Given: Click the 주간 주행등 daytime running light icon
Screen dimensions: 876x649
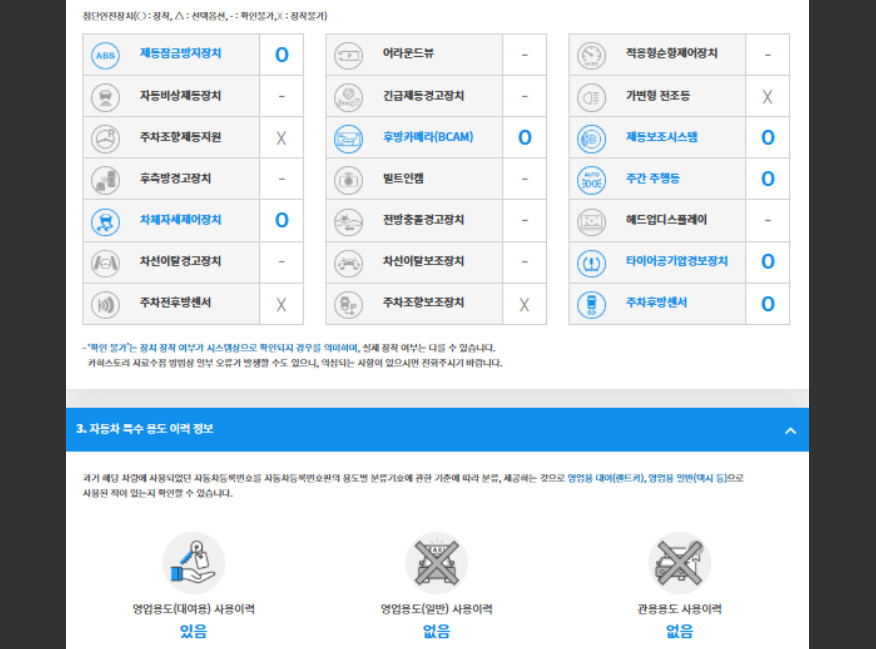Looking at the screenshot, I should point(591,180).
